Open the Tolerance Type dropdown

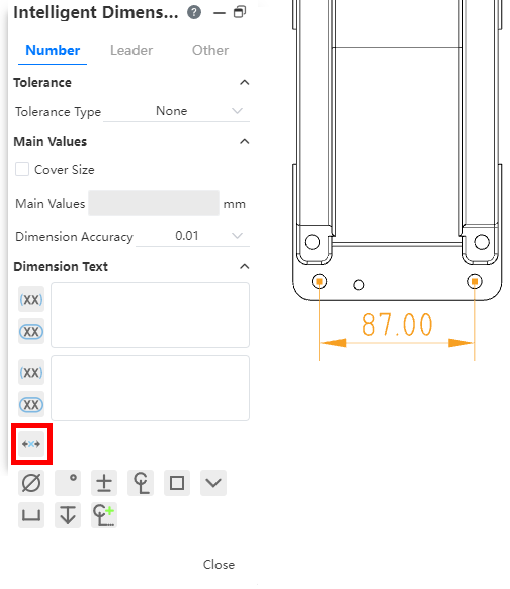(177, 111)
